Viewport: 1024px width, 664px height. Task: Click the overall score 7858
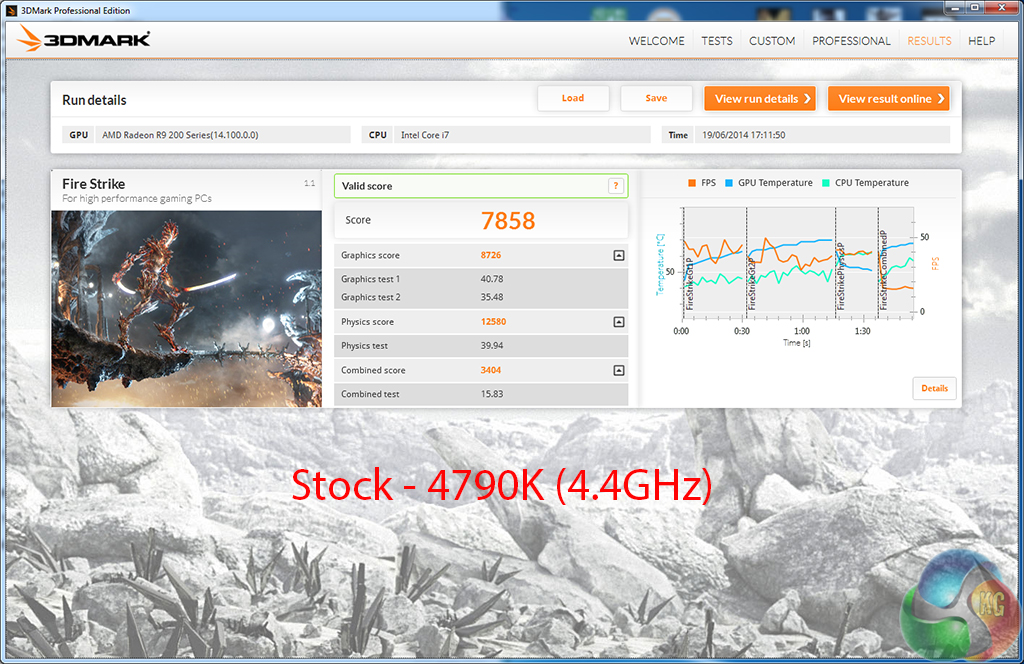pos(507,221)
